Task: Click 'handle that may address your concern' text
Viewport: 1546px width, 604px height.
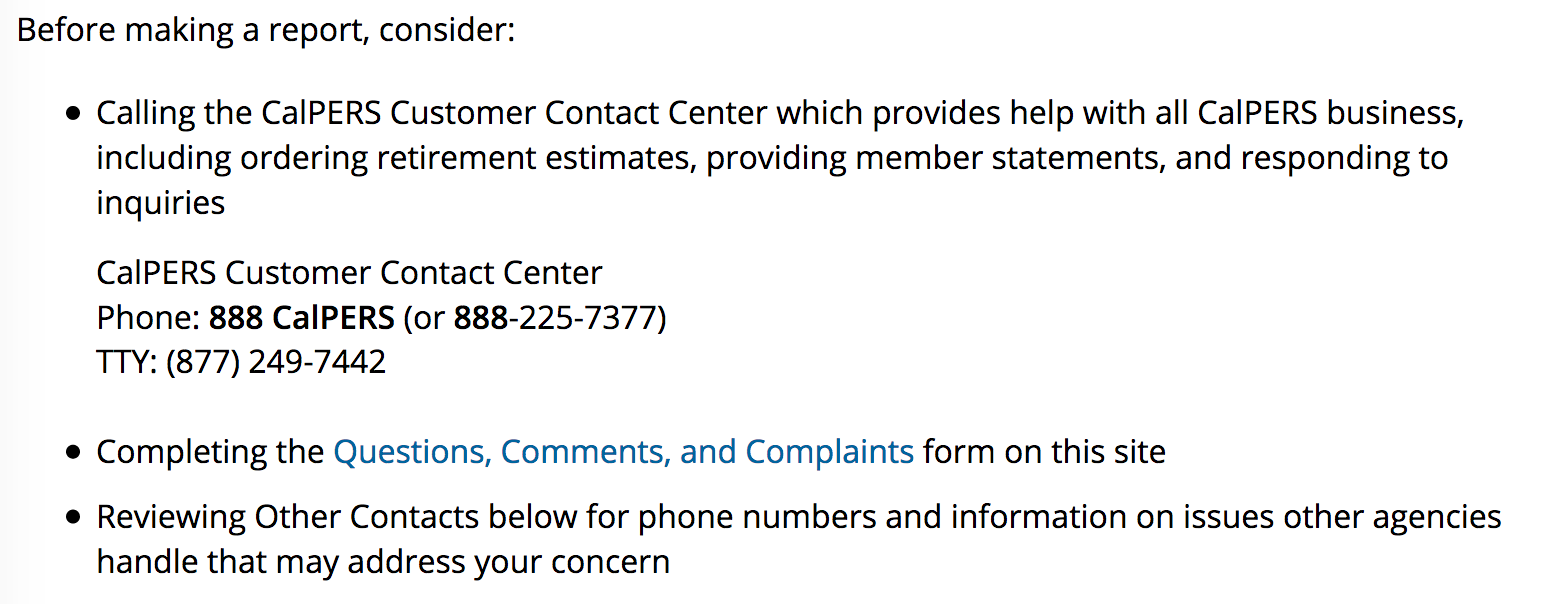Action: point(383,562)
